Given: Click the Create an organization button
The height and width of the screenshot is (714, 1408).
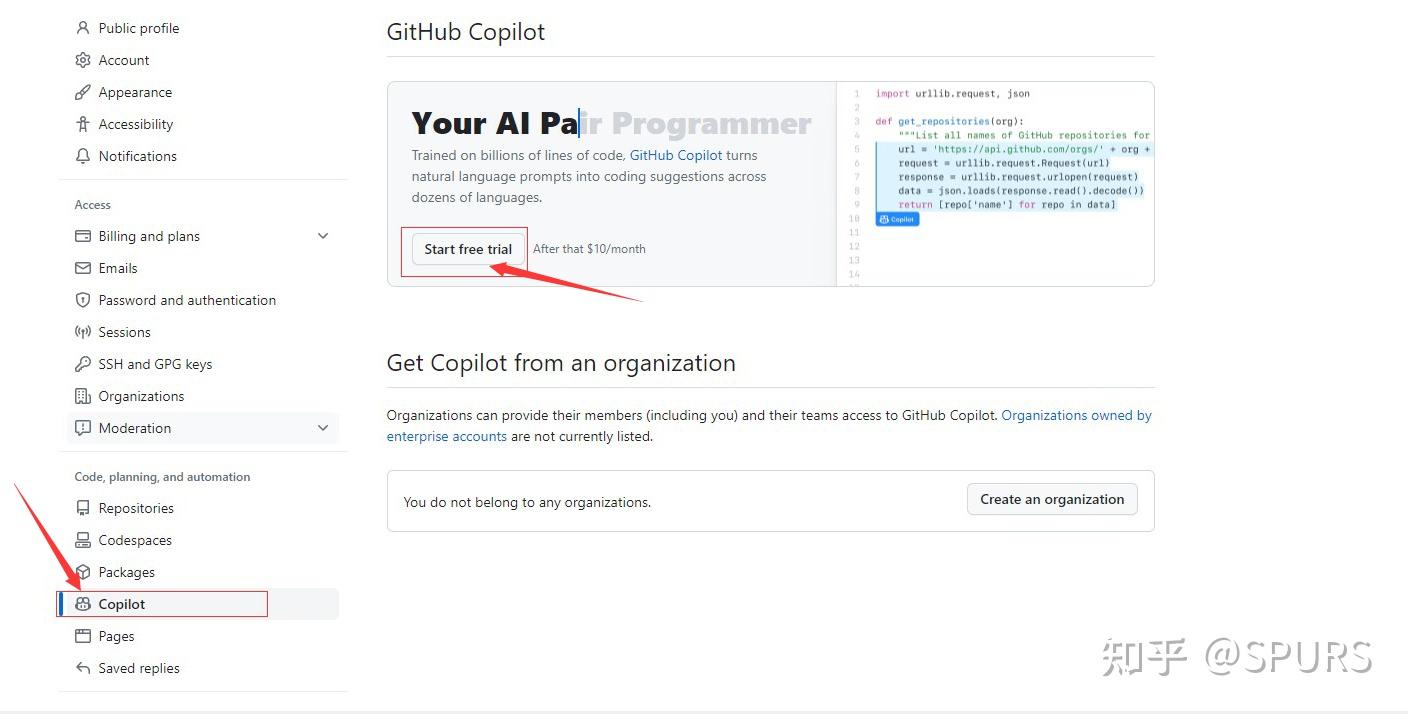Looking at the screenshot, I should [1052, 499].
